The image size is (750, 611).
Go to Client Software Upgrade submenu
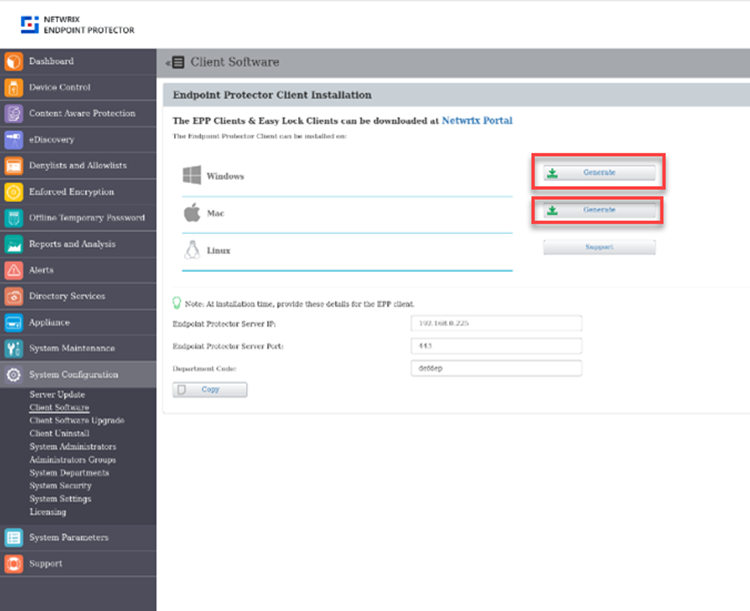click(76, 421)
